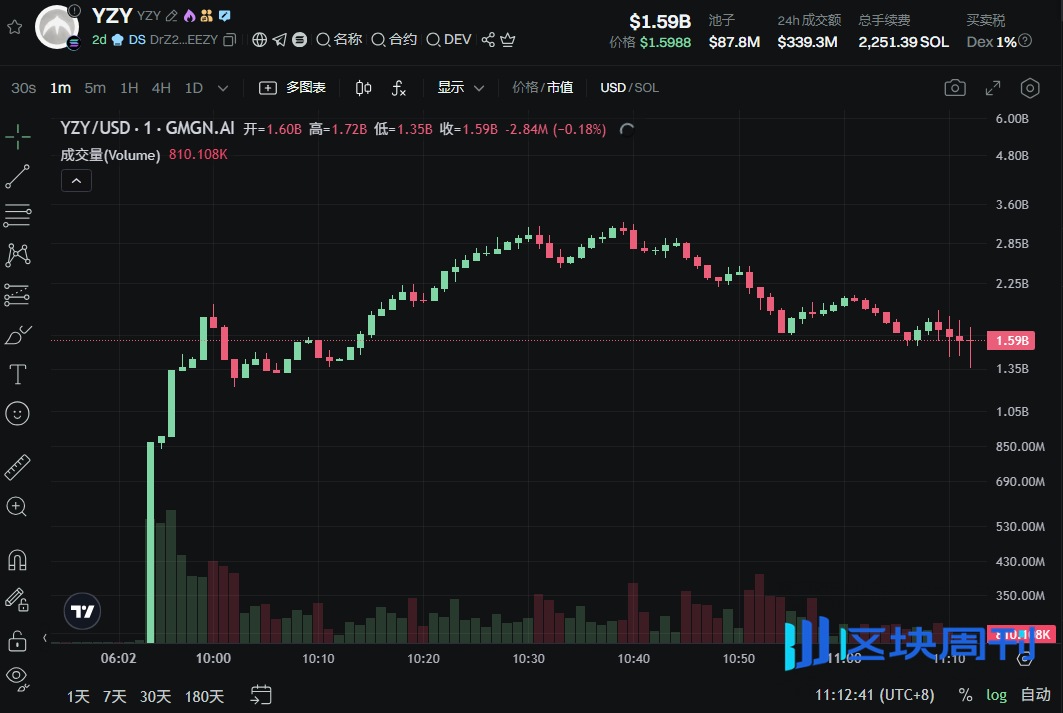Open the go-to-date calendar icon

click(x=261, y=695)
